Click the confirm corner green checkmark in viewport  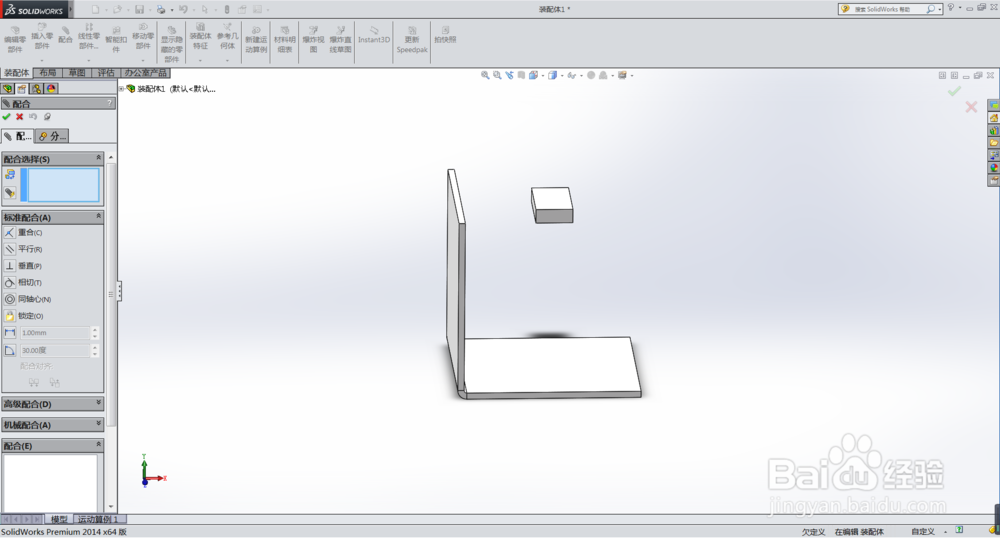click(x=954, y=92)
